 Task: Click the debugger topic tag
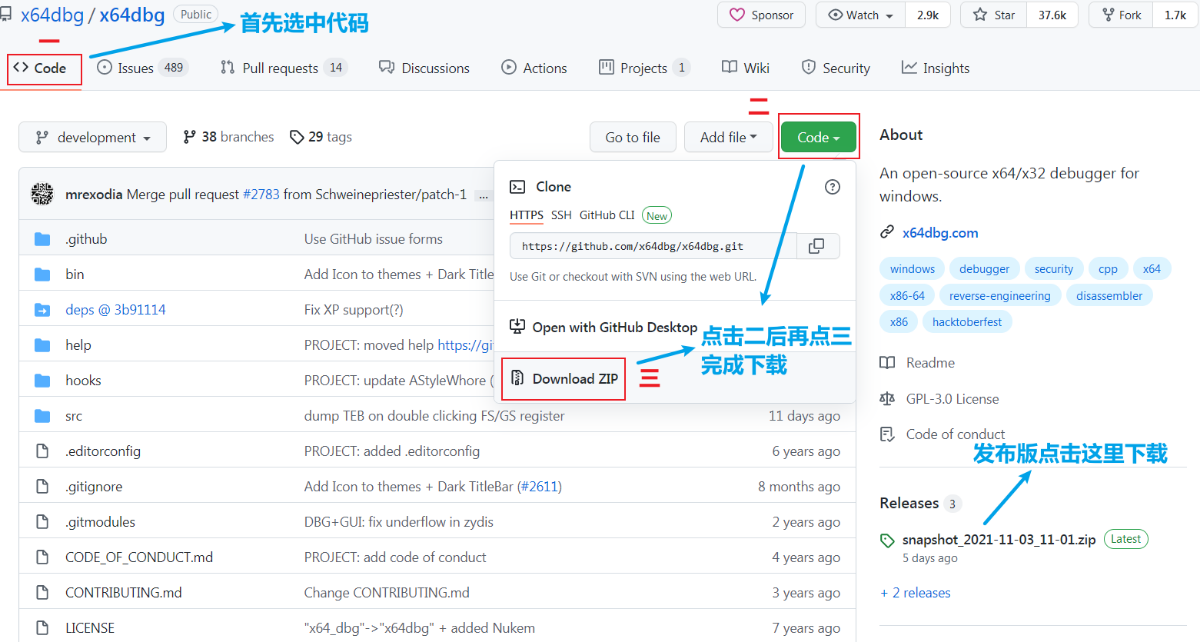[984, 269]
